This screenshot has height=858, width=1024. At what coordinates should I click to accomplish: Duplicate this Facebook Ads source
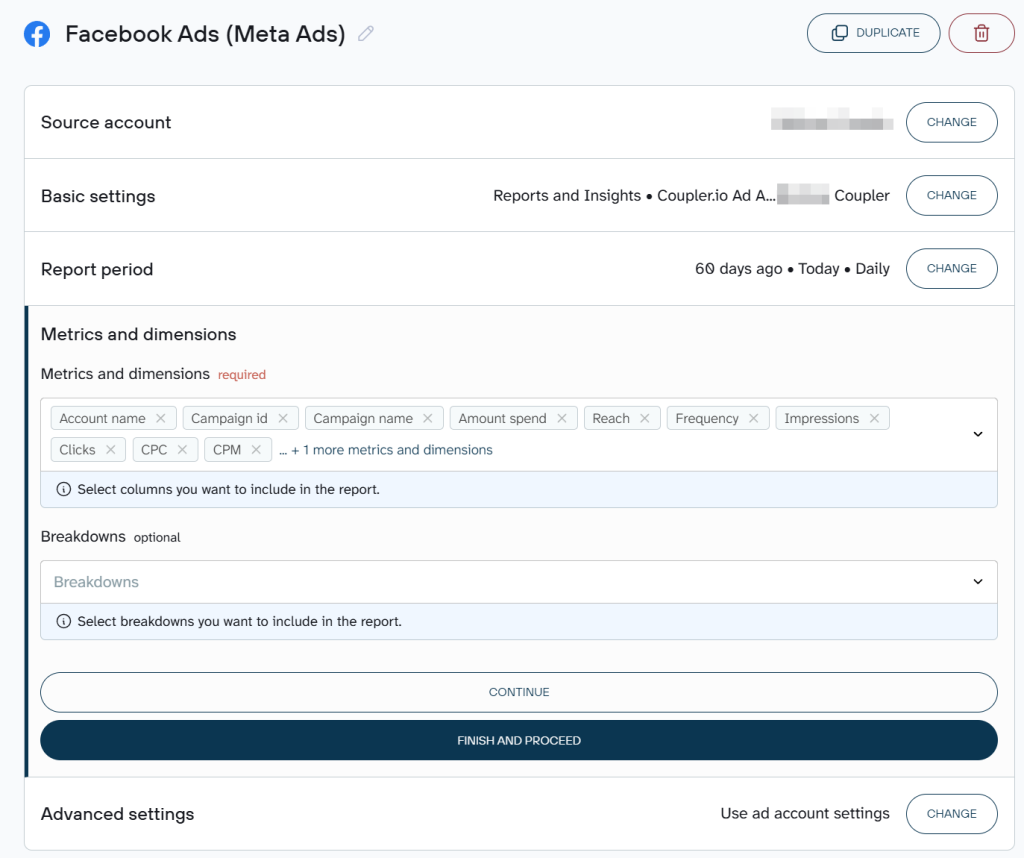click(x=873, y=33)
